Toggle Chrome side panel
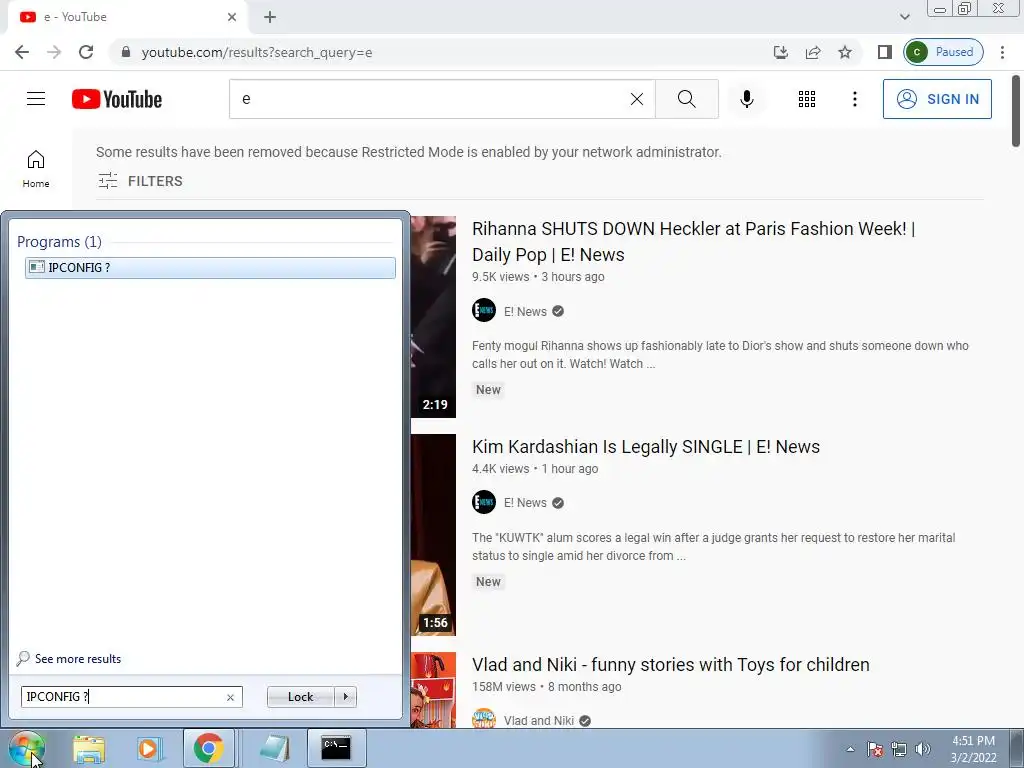1024x768 pixels. click(884, 52)
